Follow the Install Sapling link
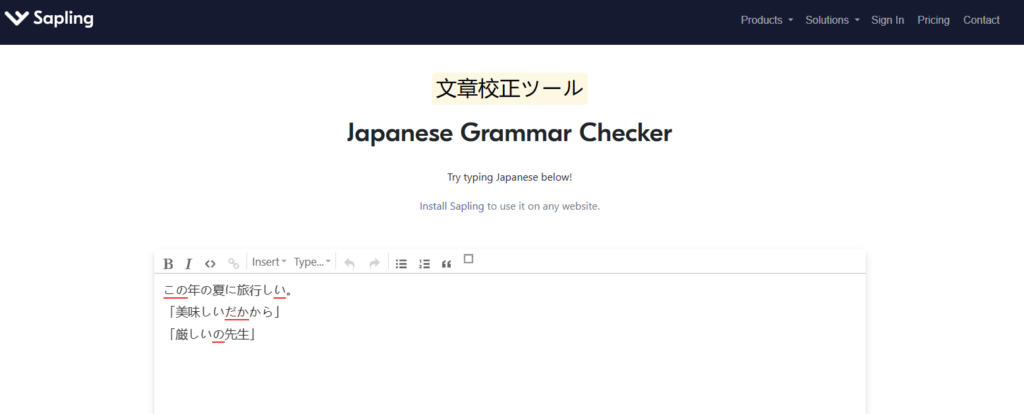Viewport: 1024px width, 414px height. 451,206
